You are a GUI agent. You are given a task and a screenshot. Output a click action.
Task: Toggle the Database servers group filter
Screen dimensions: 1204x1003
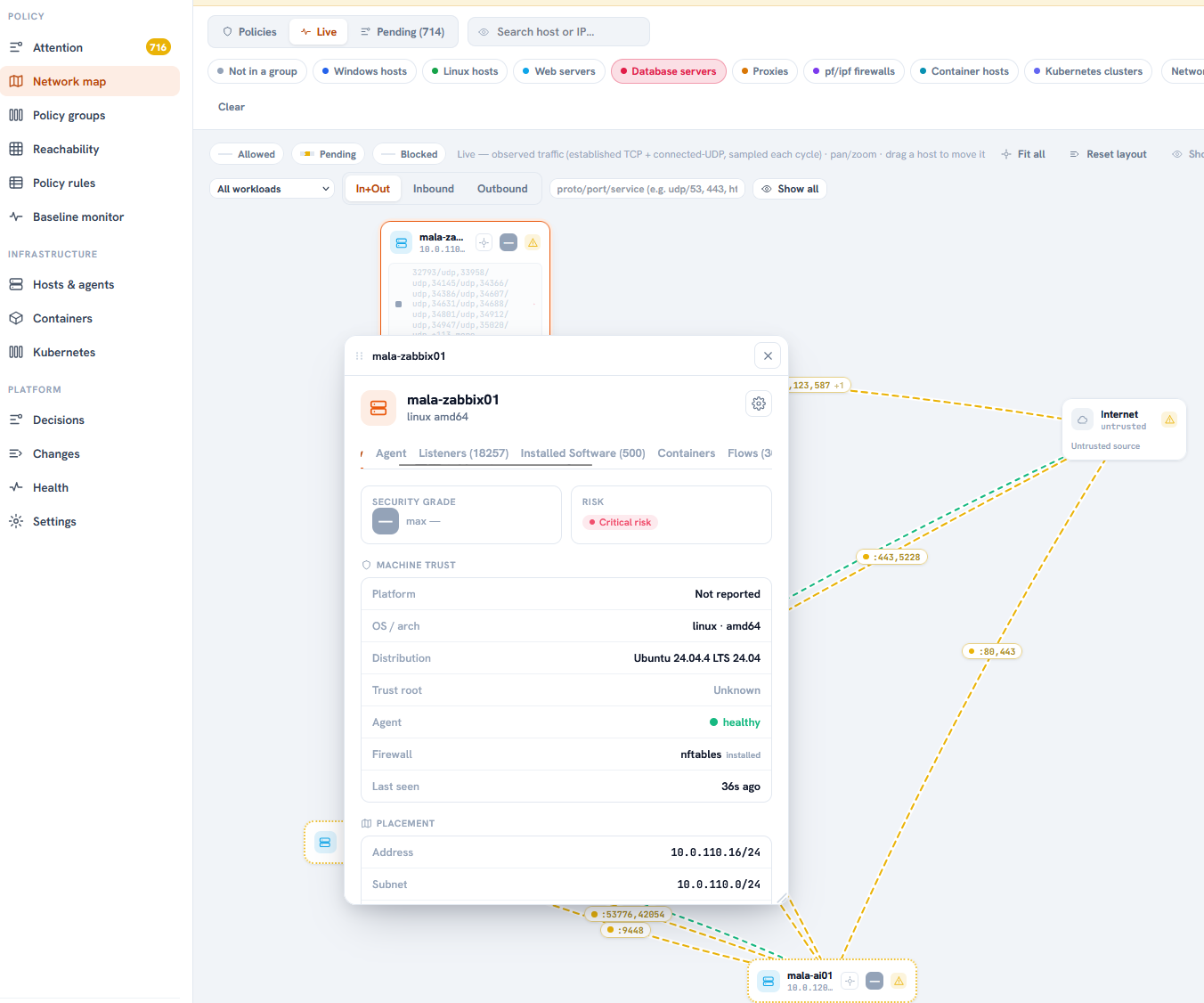point(669,71)
